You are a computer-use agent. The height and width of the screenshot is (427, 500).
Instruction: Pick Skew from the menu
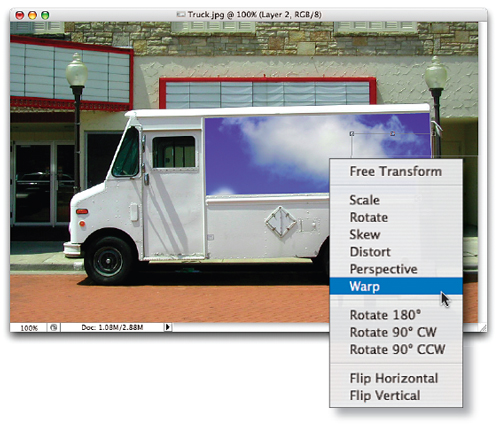(x=396, y=235)
